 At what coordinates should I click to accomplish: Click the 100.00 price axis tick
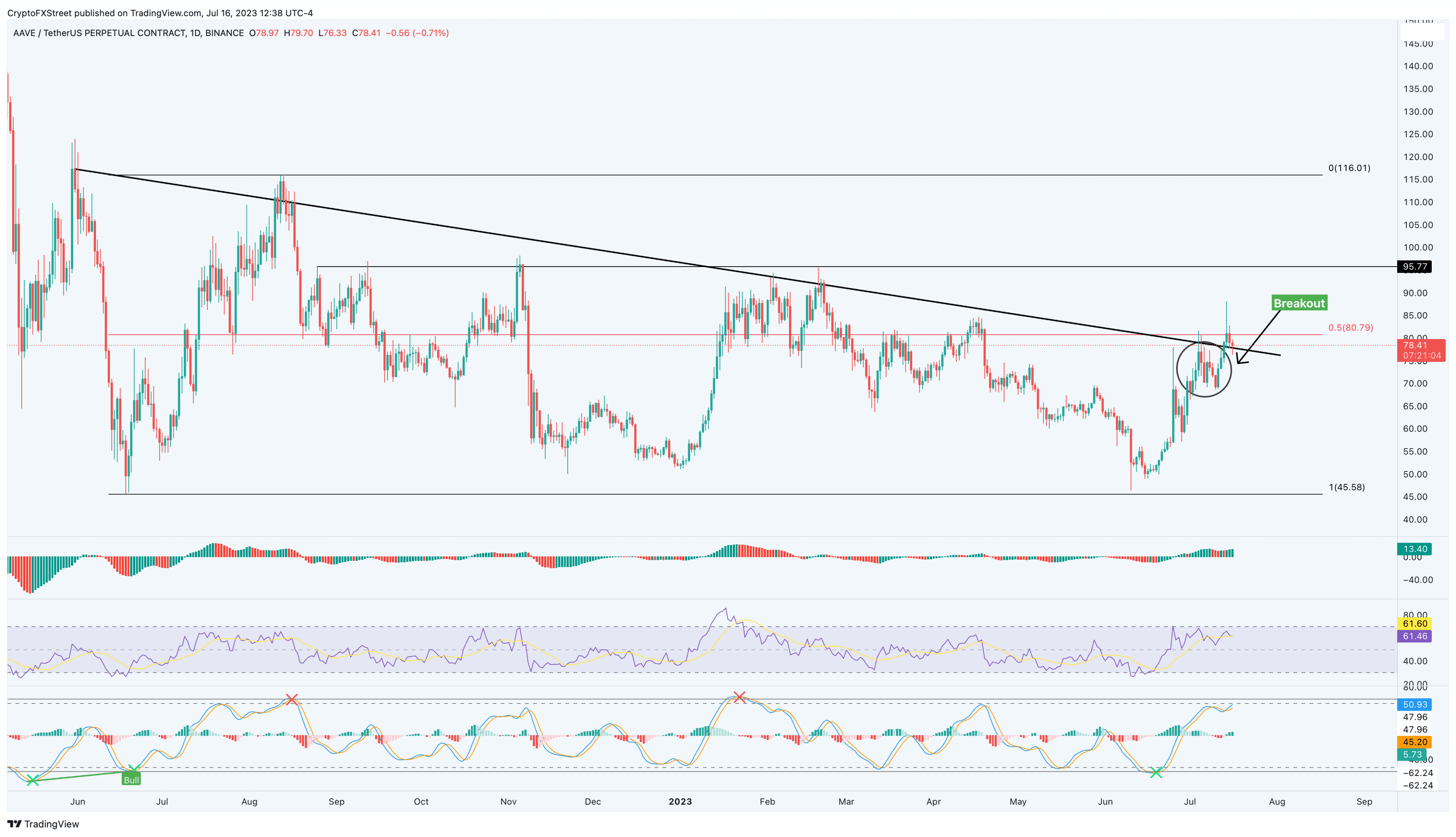tap(1417, 247)
